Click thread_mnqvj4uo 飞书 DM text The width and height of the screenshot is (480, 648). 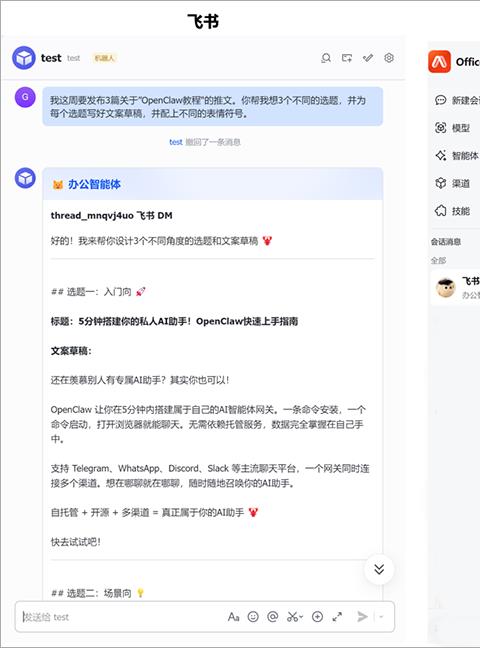[x=112, y=215]
